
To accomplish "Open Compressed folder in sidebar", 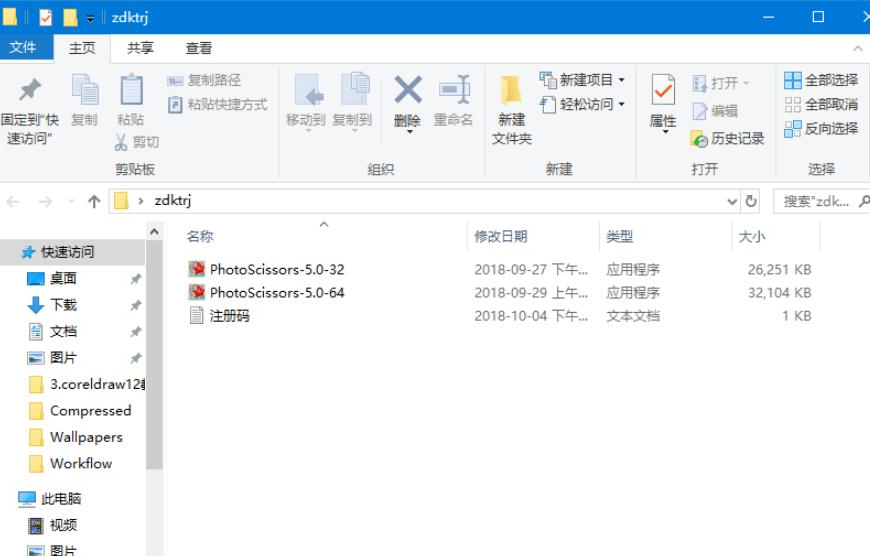I will point(91,411).
